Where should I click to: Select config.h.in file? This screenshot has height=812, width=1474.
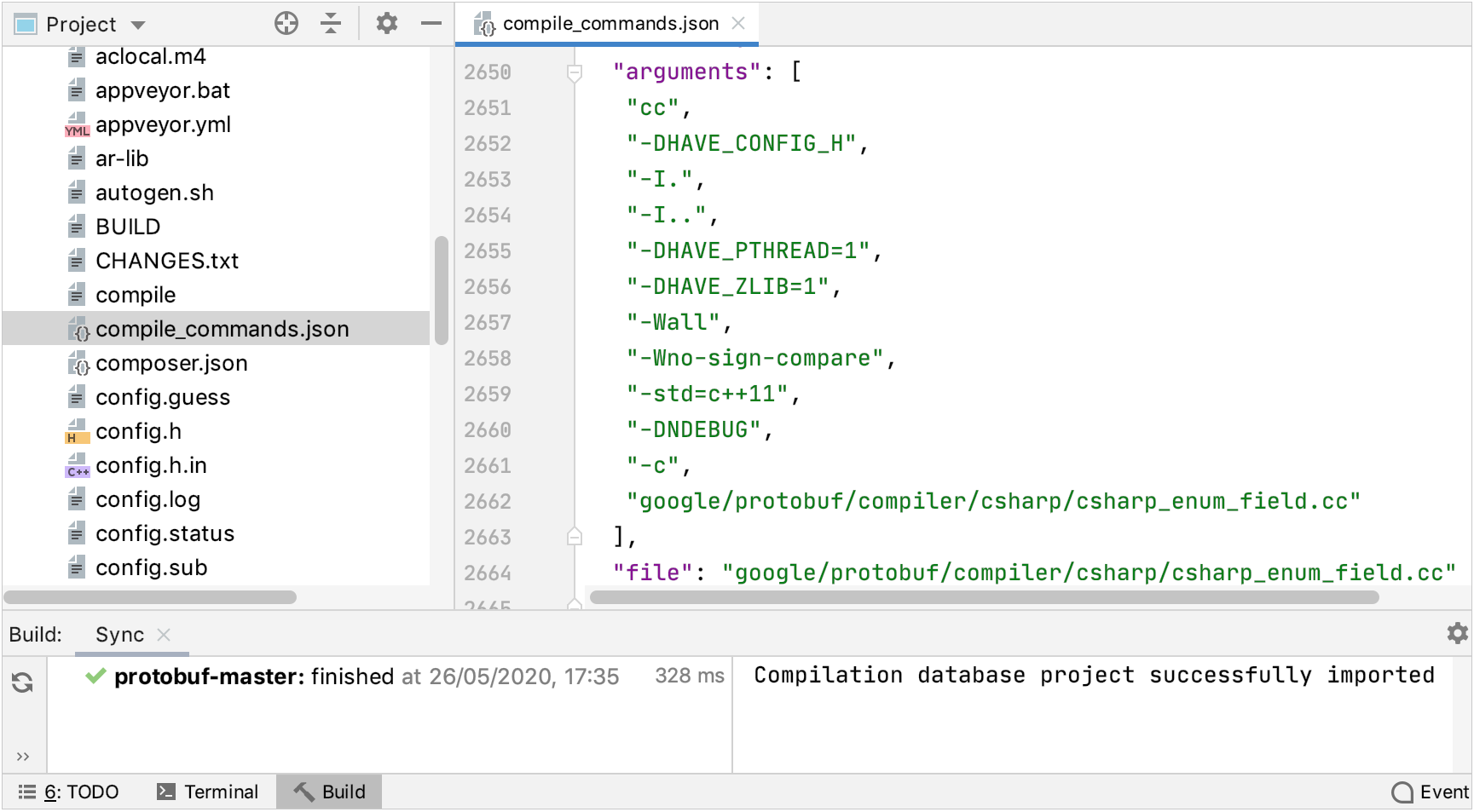click(x=151, y=465)
